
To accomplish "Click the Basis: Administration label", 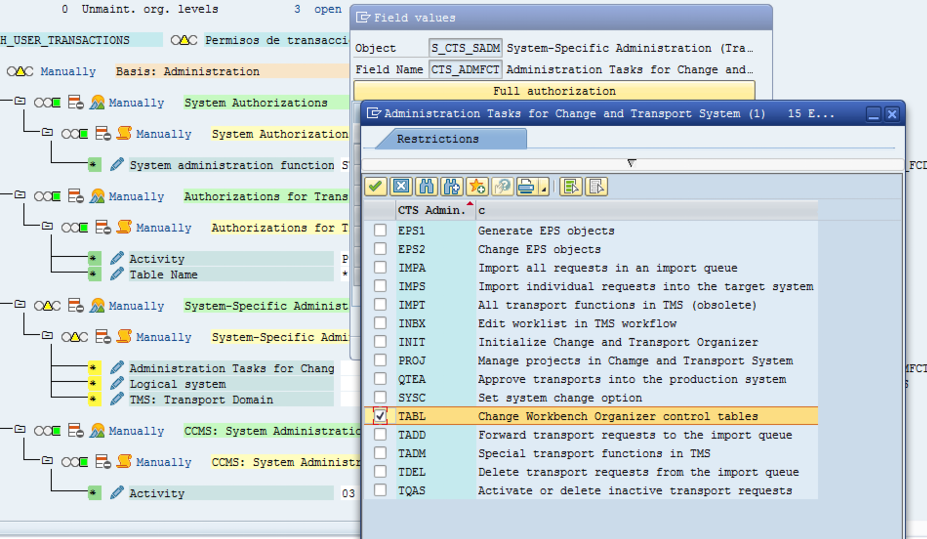I will (187, 72).
